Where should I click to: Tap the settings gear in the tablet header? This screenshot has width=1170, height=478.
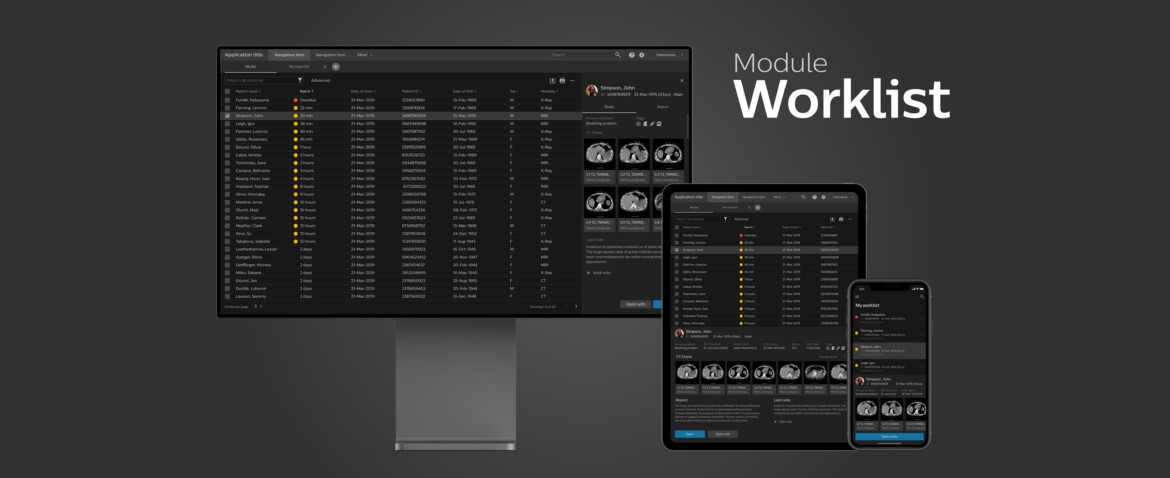tap(823, 197)
